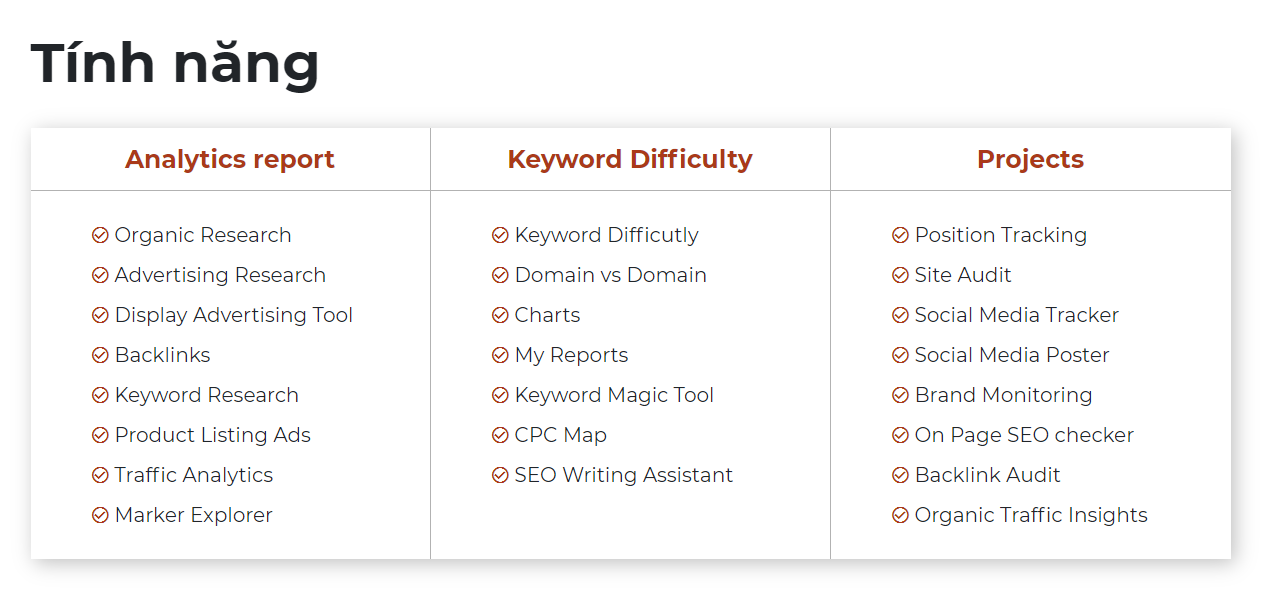Open the Social Media Tracker item
Viewport: 1278px width, 590px height.
pyautogui.click(x=1016, y=315)
